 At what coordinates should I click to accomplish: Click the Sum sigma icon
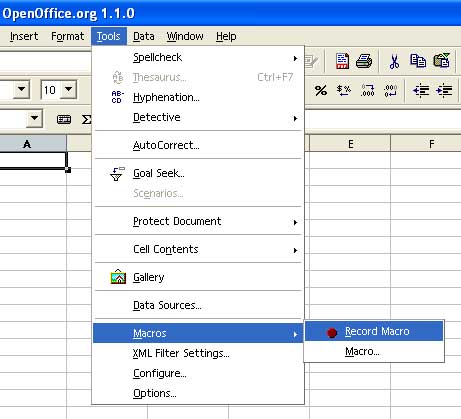coord(86,119)
